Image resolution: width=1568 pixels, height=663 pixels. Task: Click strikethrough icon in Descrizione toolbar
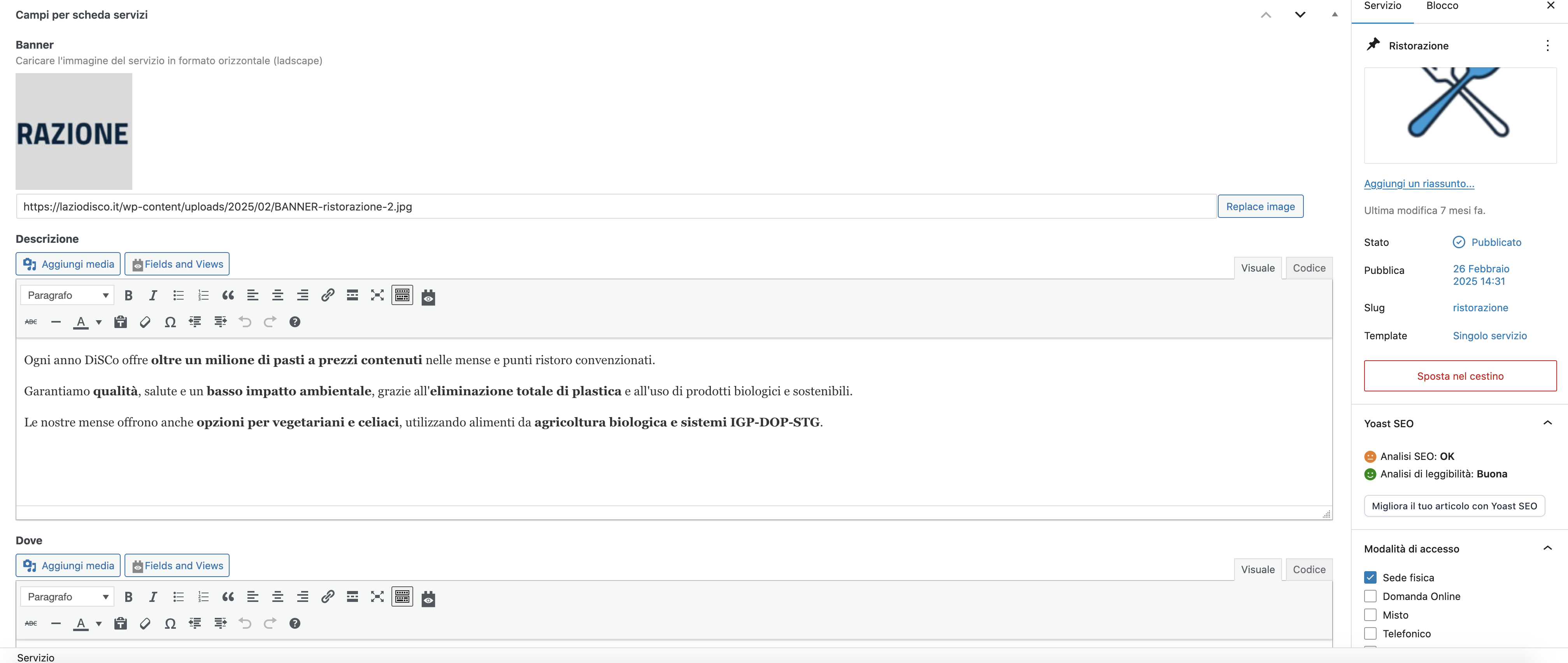tap(31, 322)
